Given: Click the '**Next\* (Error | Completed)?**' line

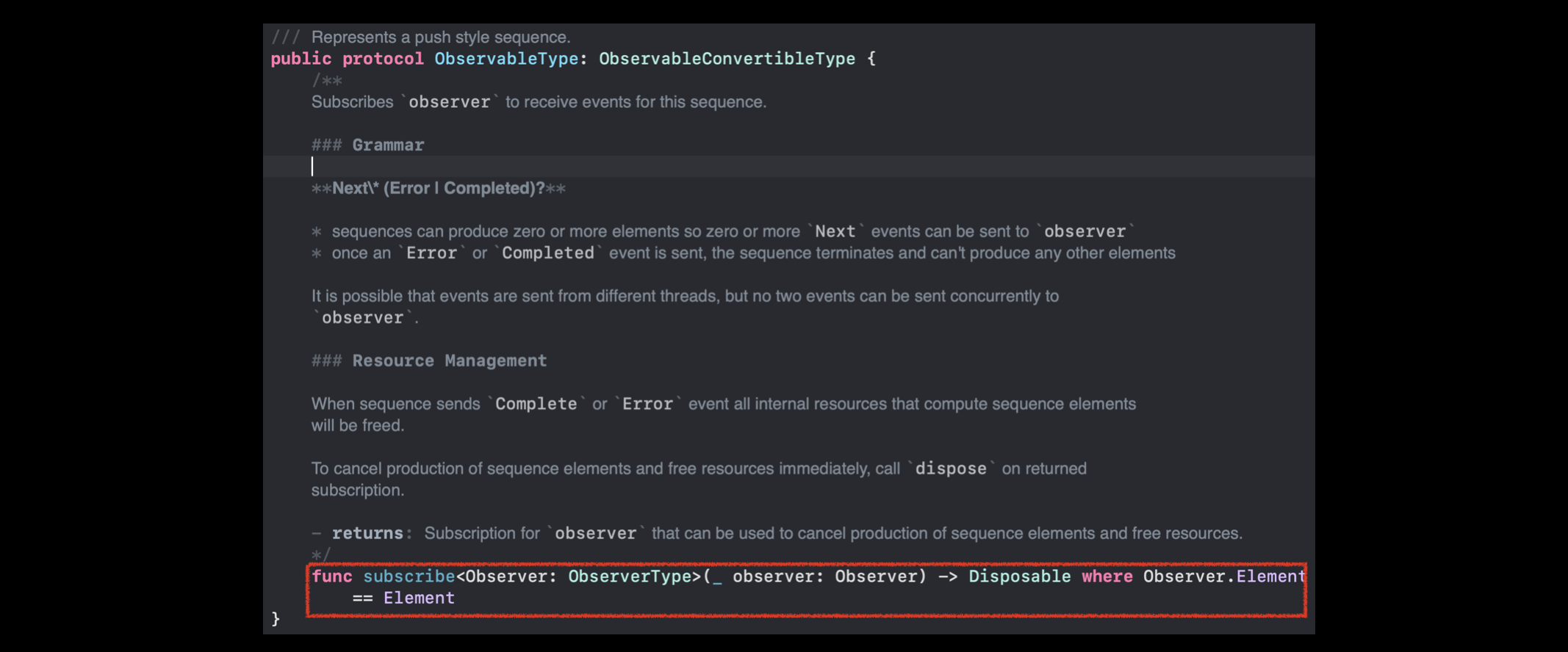Looking at the screenshot, I should click(x=438, y=188).
